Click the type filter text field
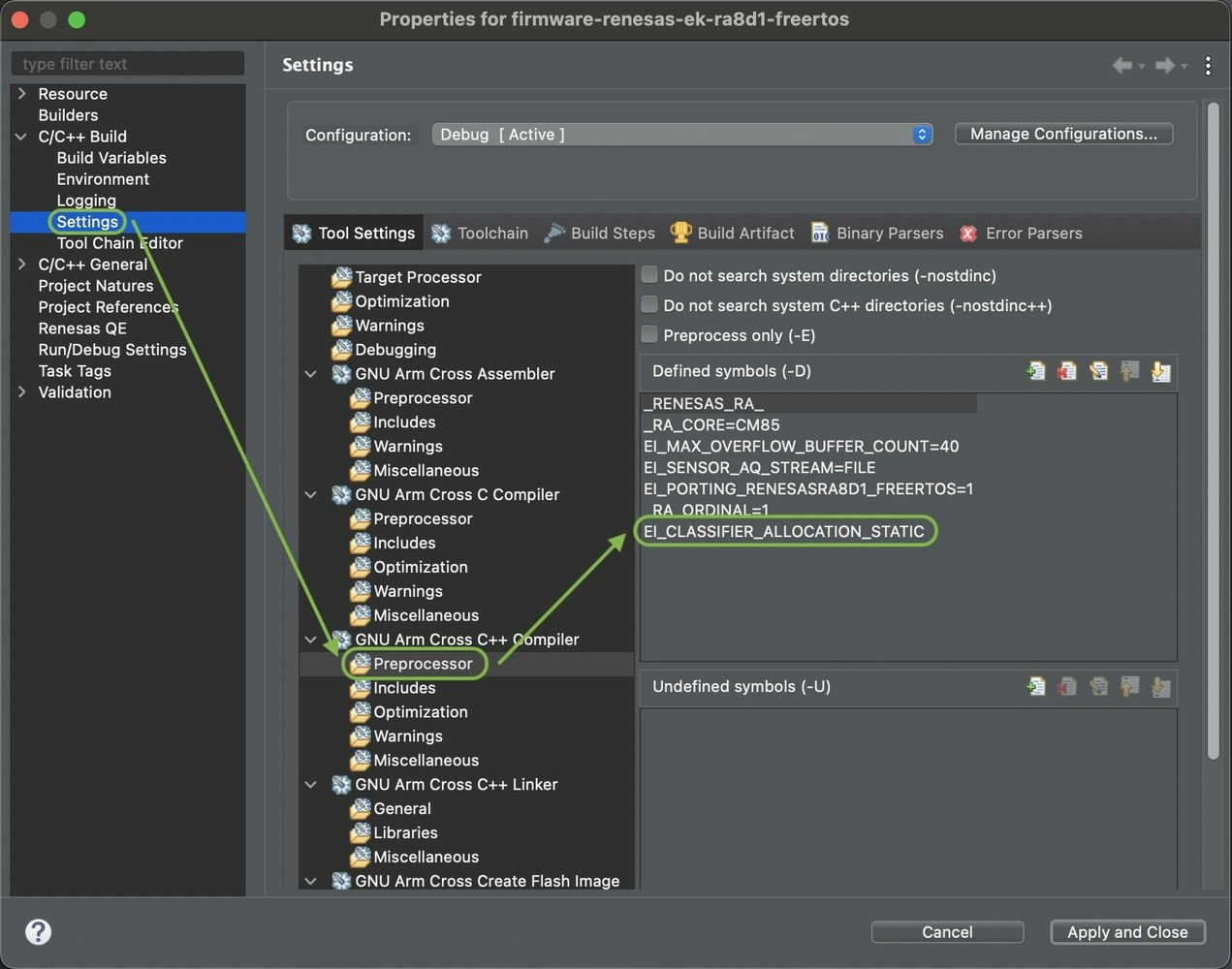Image resolution: width=1232 pixels, height=969 pixels. 128,64
